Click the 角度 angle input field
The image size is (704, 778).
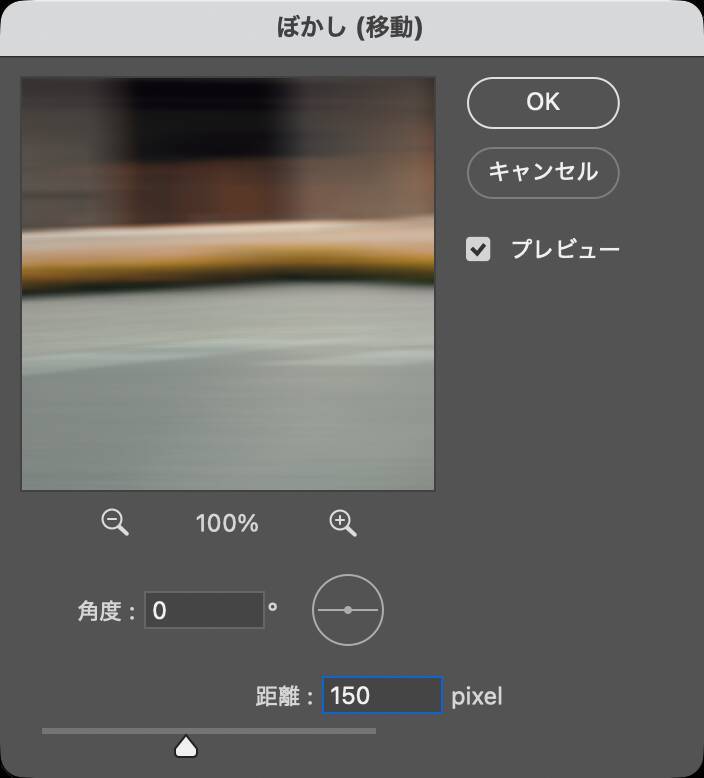(x=204, y=610)
